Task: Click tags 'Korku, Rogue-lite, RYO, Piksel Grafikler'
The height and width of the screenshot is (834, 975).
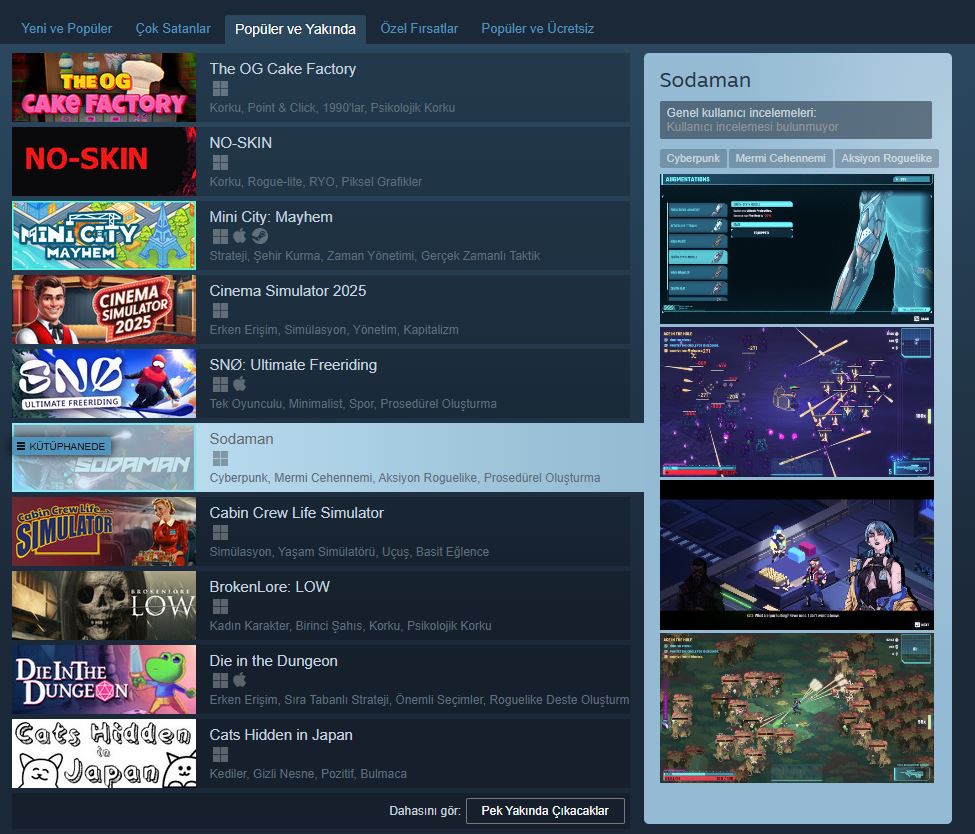Action: [x=316, y=182]
